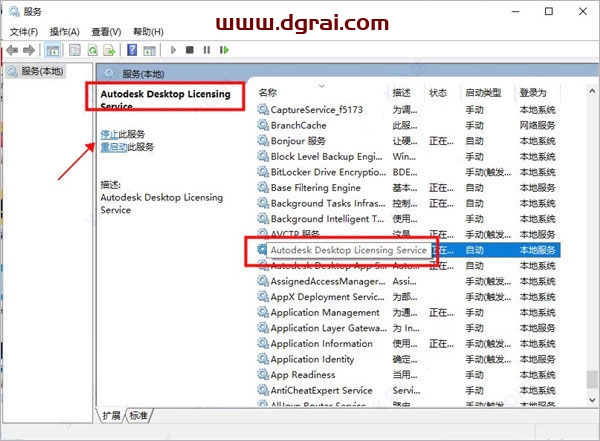This screenshot has width=600, height=441.
Task: Click the Pause service icon
Action: pos(207,50)
